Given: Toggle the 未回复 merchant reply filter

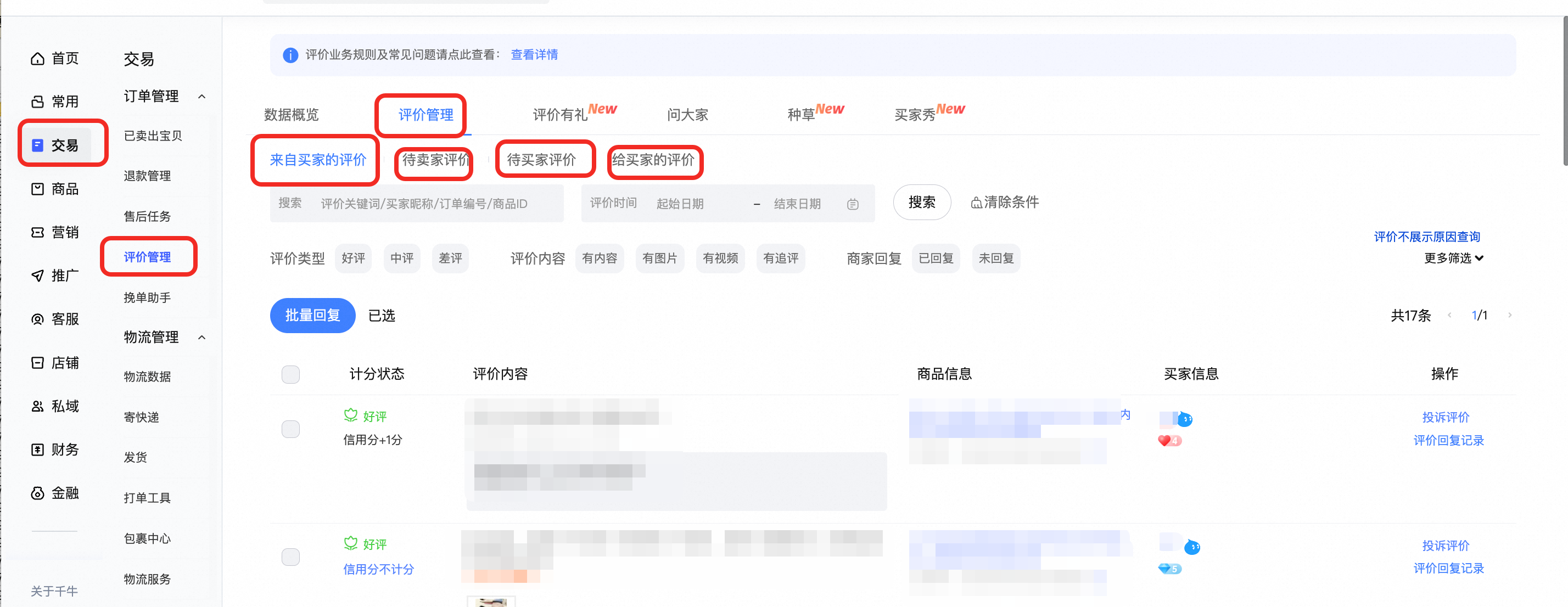Looking at the screenshot, I should (x=996, y=258).
